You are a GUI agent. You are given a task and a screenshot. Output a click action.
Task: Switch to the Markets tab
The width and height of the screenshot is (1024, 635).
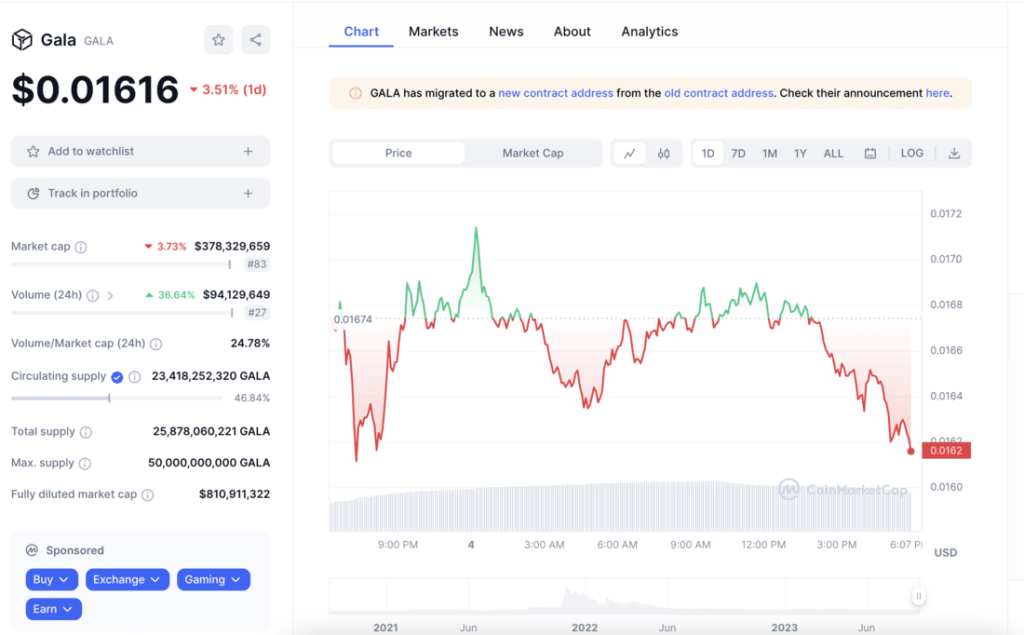coord(433,31)
